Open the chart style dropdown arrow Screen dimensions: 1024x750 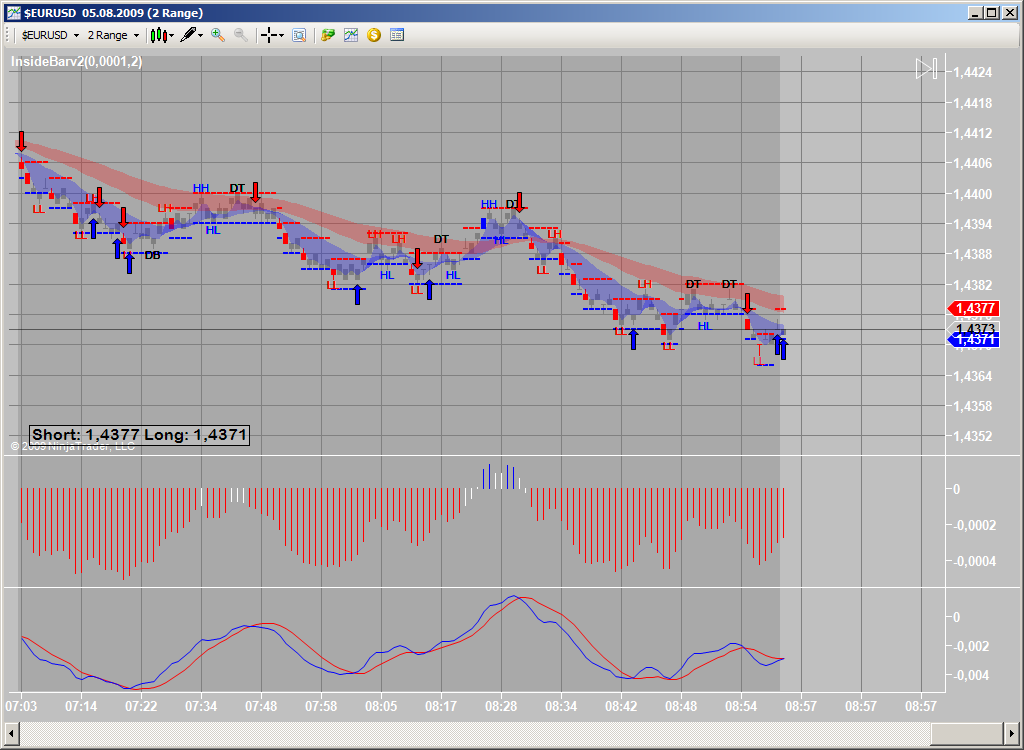[x=172, y=35]
